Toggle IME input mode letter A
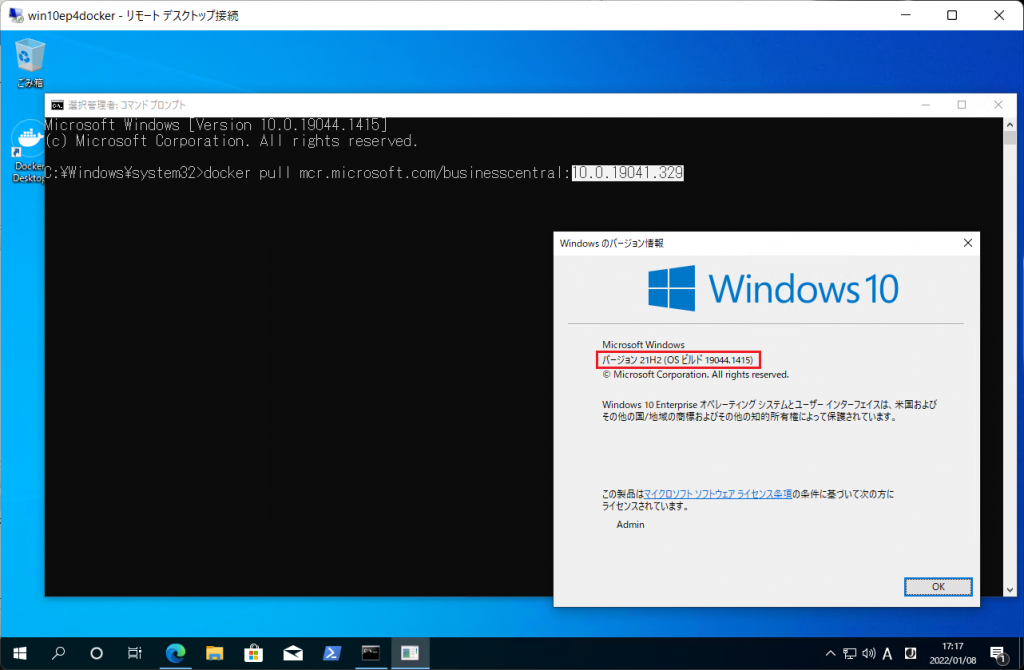 click(888, 653)
